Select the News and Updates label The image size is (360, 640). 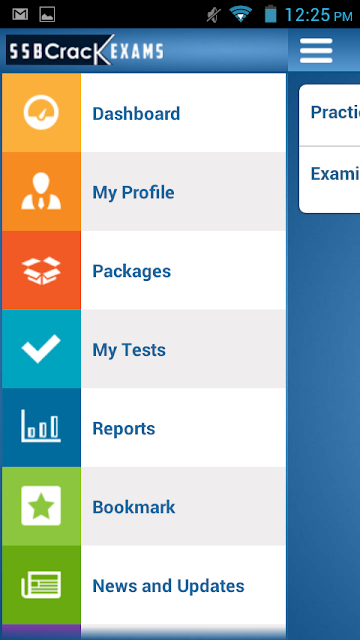click(169, 586)
